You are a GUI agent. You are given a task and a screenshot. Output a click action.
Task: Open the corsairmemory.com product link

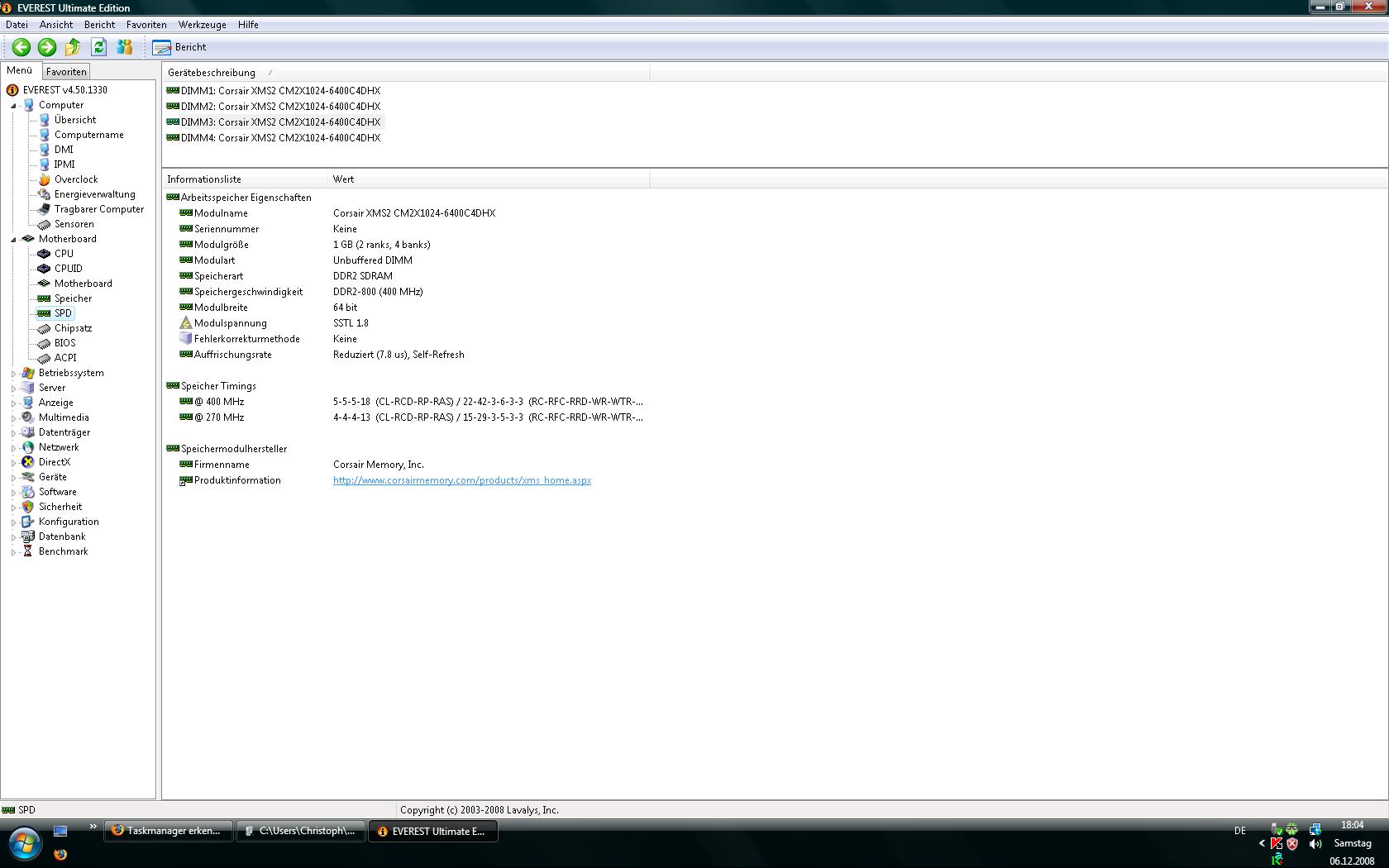(x=462, y=480)
